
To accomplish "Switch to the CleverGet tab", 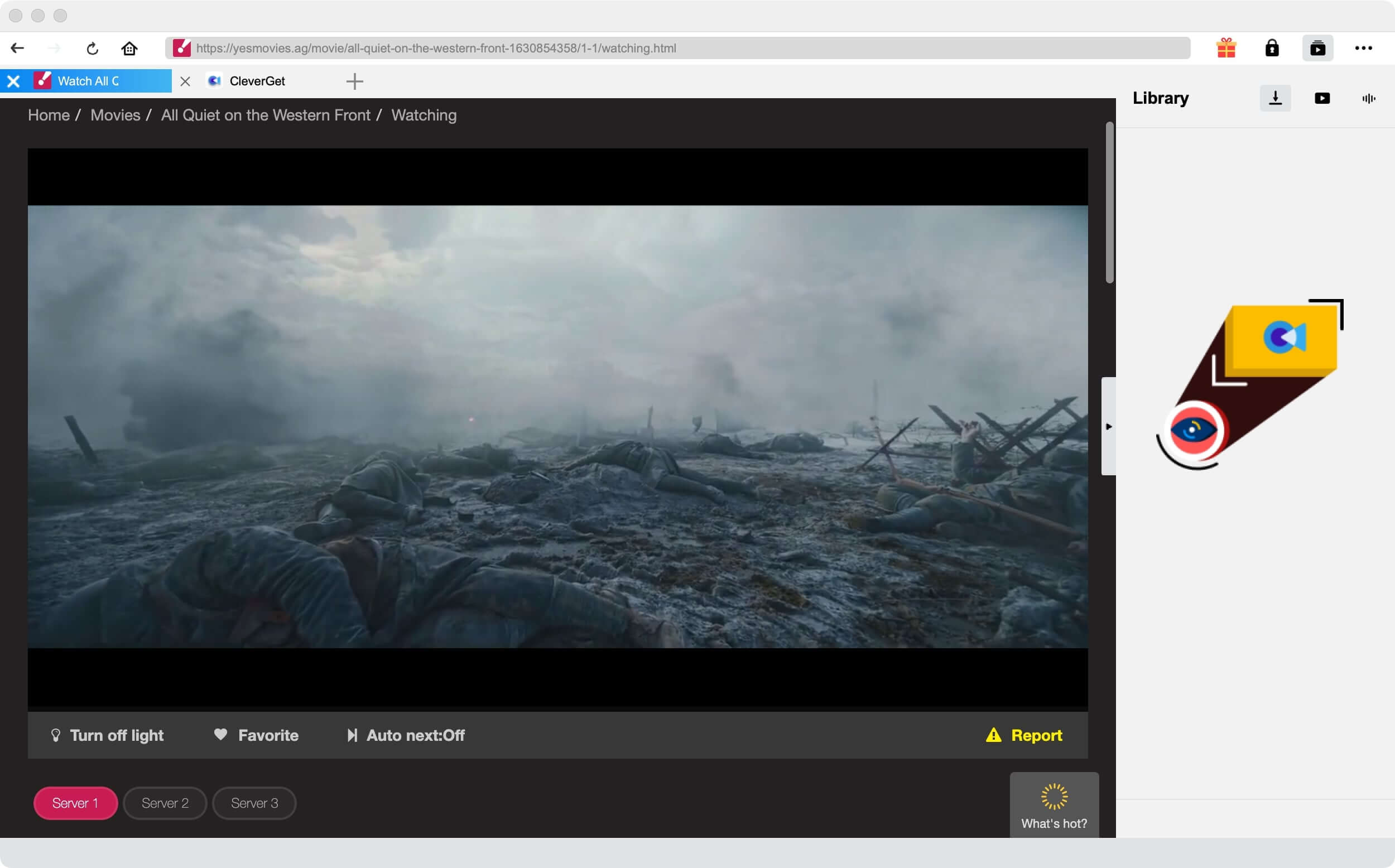I will click(257, 81).
